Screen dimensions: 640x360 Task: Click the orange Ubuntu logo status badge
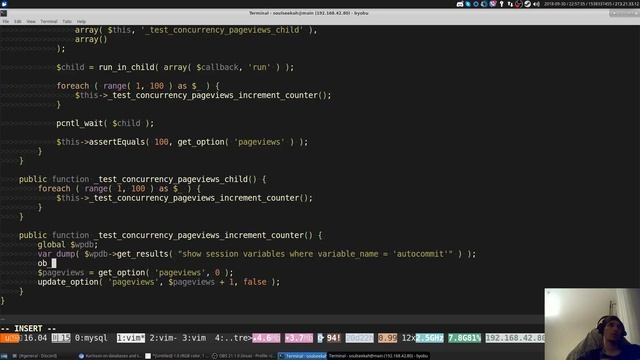[9, 338]
